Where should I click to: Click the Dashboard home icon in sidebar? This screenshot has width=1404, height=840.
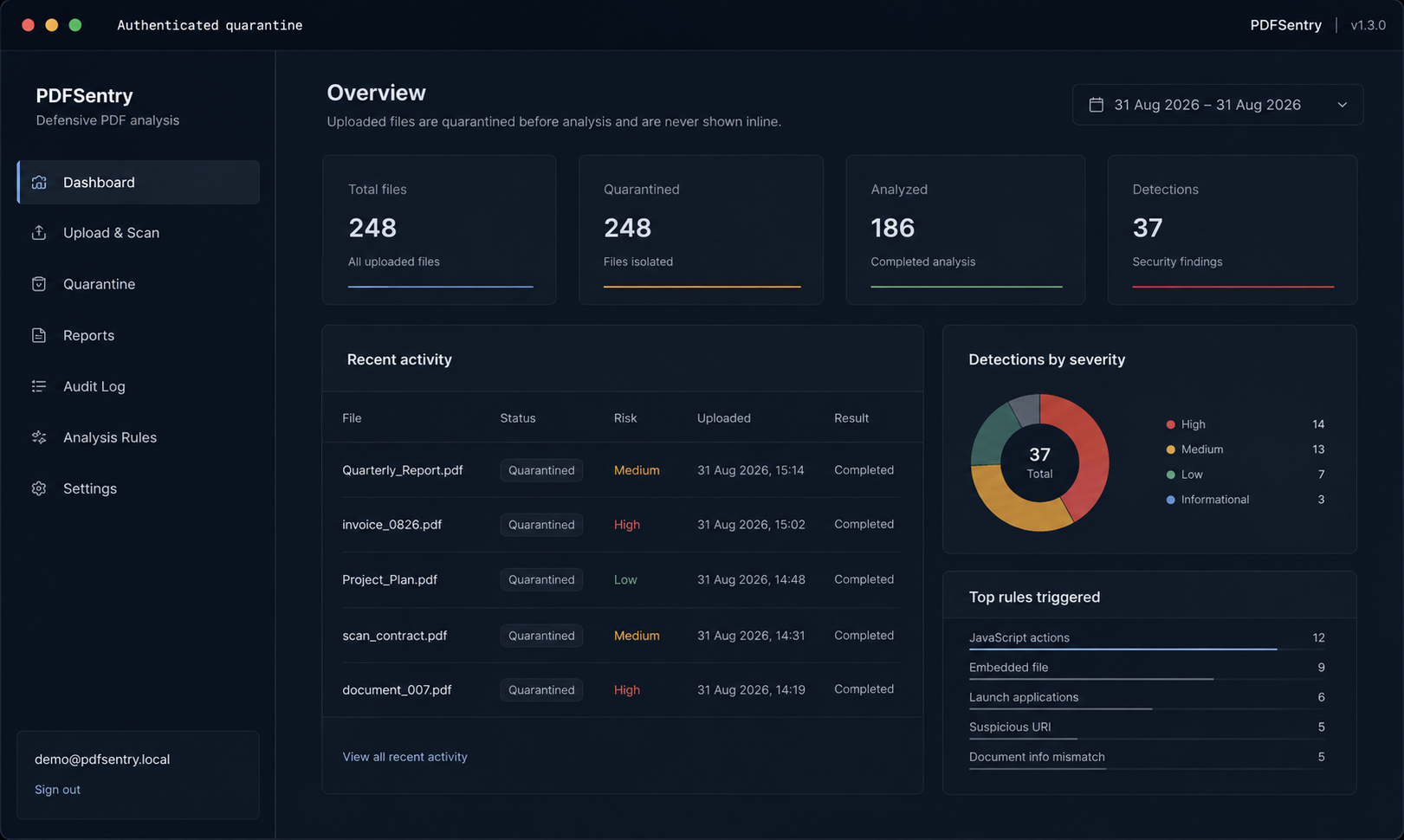click(x=39, y=183)
